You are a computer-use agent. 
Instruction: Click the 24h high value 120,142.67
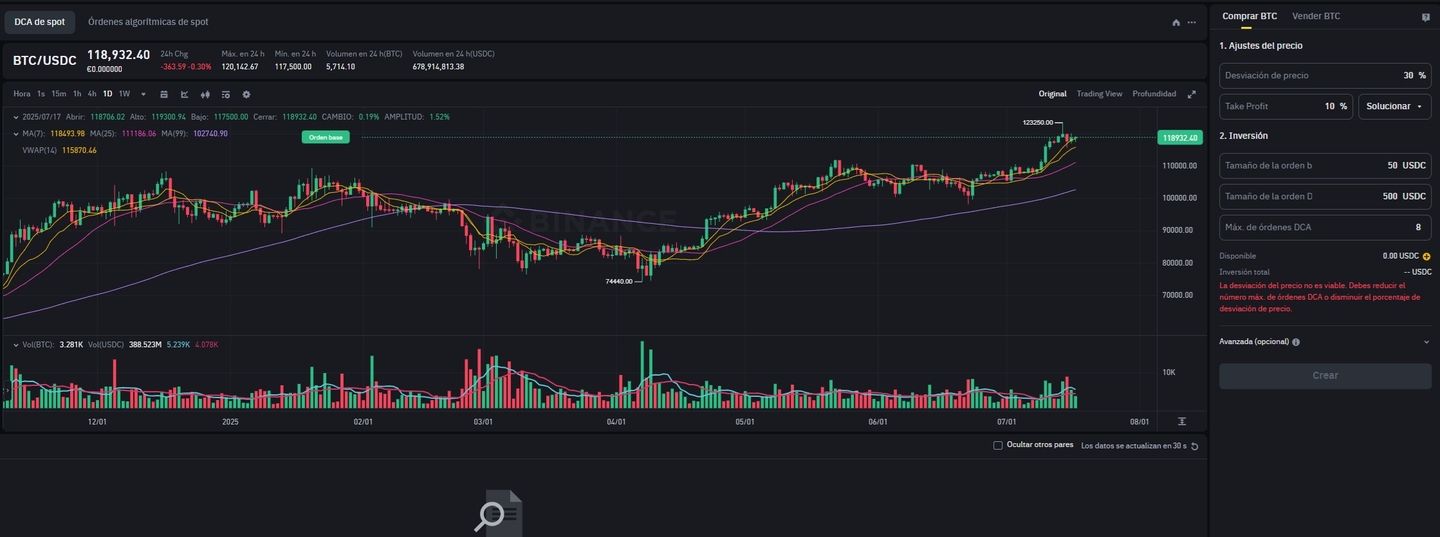[240, 67]
